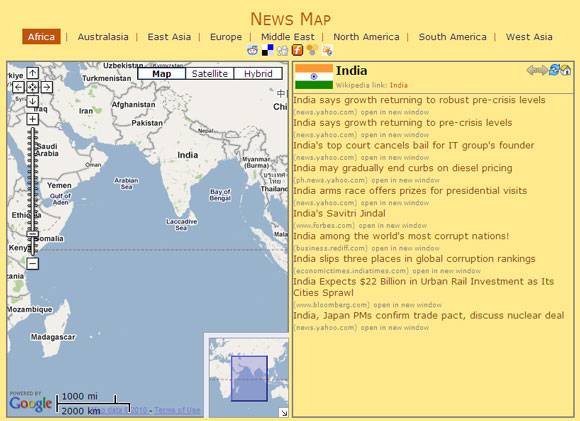Click the Digg share icon

click(282, 50)
